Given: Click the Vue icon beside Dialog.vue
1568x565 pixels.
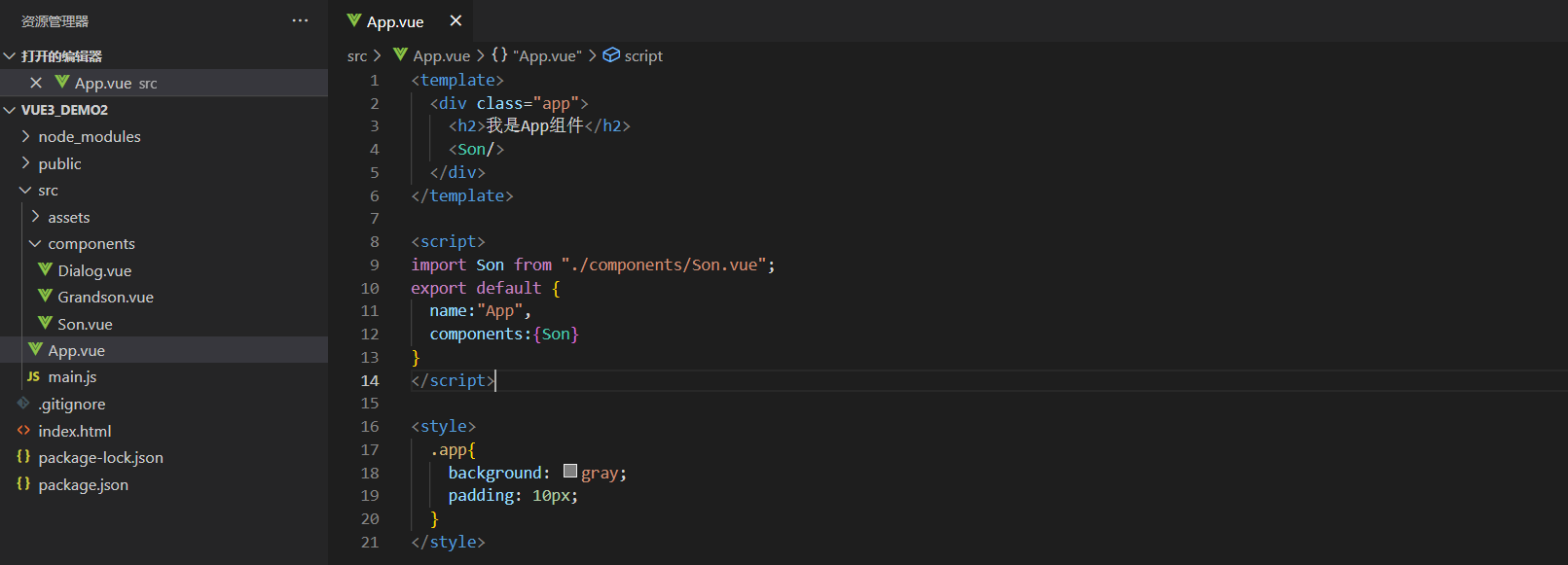Looking at the screenshot, I should tap(45, 269).
